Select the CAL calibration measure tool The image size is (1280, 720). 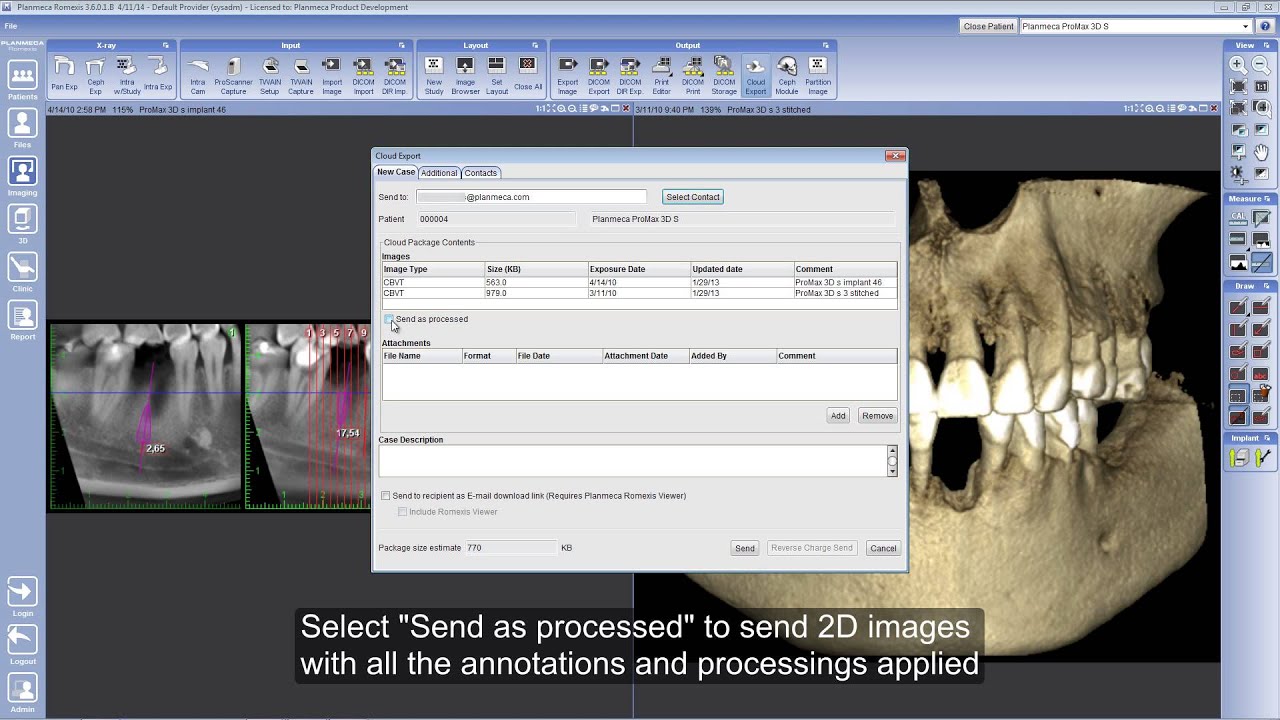coord(1238,218)
